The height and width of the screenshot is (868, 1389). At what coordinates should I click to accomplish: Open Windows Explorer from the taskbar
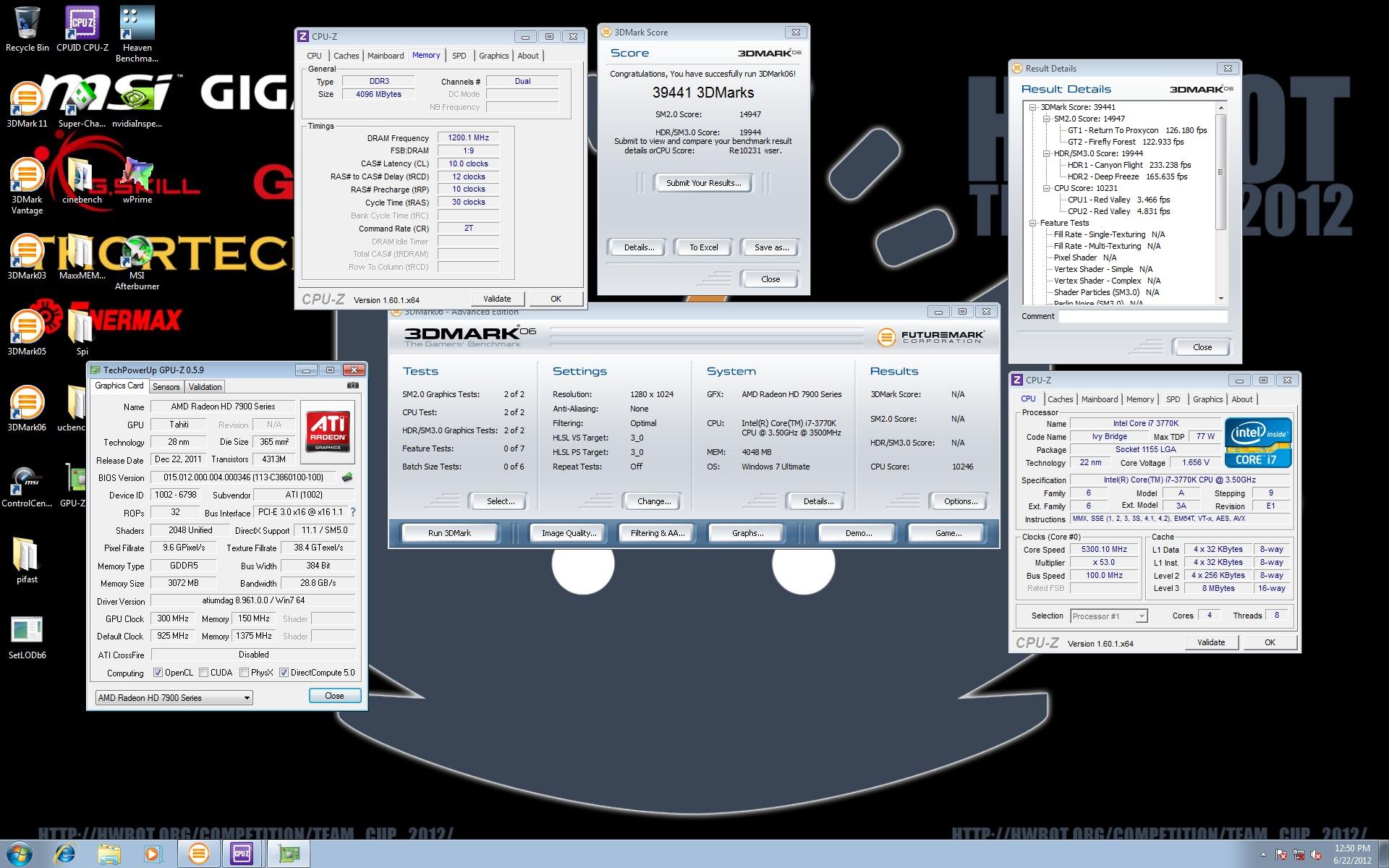[109, 854]
